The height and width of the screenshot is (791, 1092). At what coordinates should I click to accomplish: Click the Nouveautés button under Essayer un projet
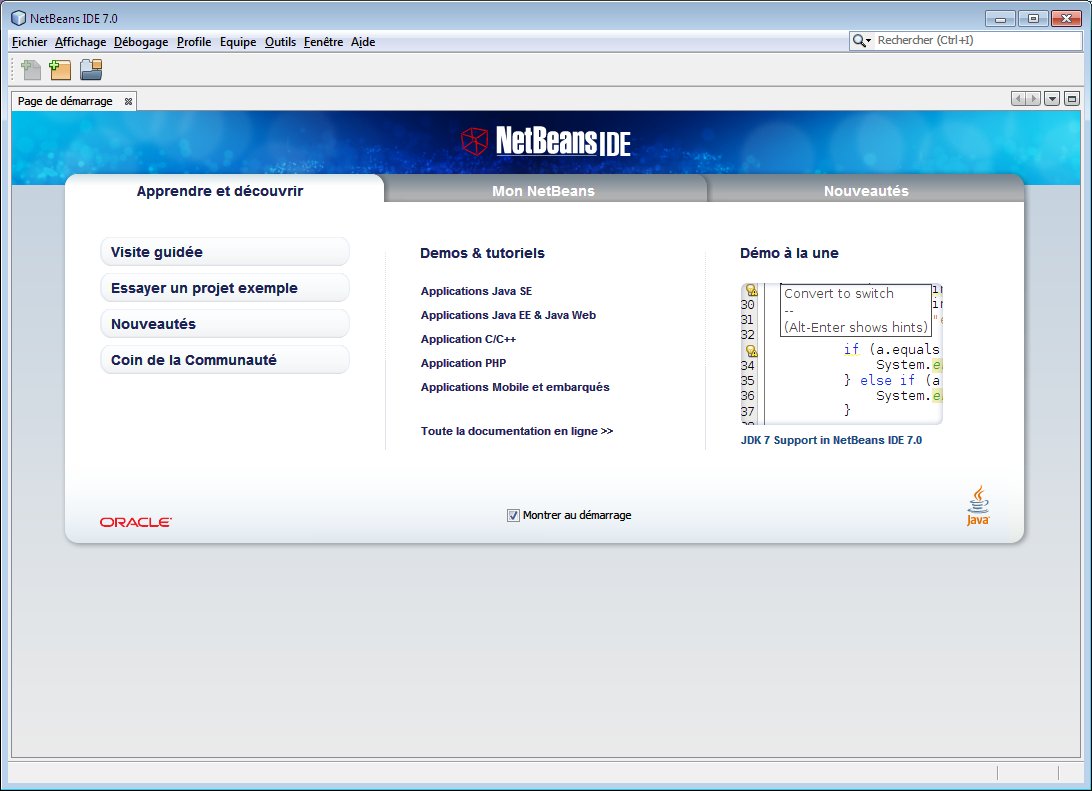click(x=225, y=324)
